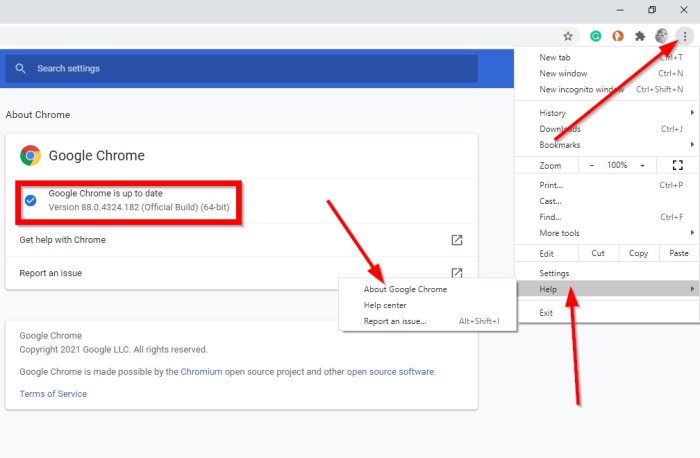Open the Terms of Service link
The height and width of the screenshot is (458, 700).
tap(53, 394)
